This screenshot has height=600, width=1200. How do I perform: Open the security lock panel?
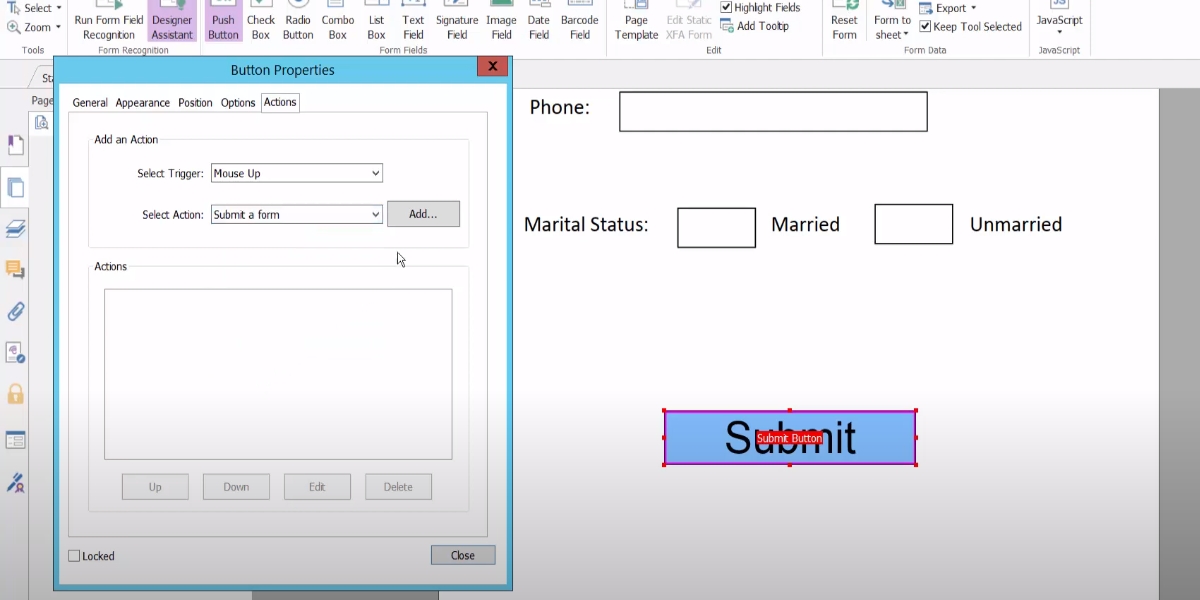15,395
